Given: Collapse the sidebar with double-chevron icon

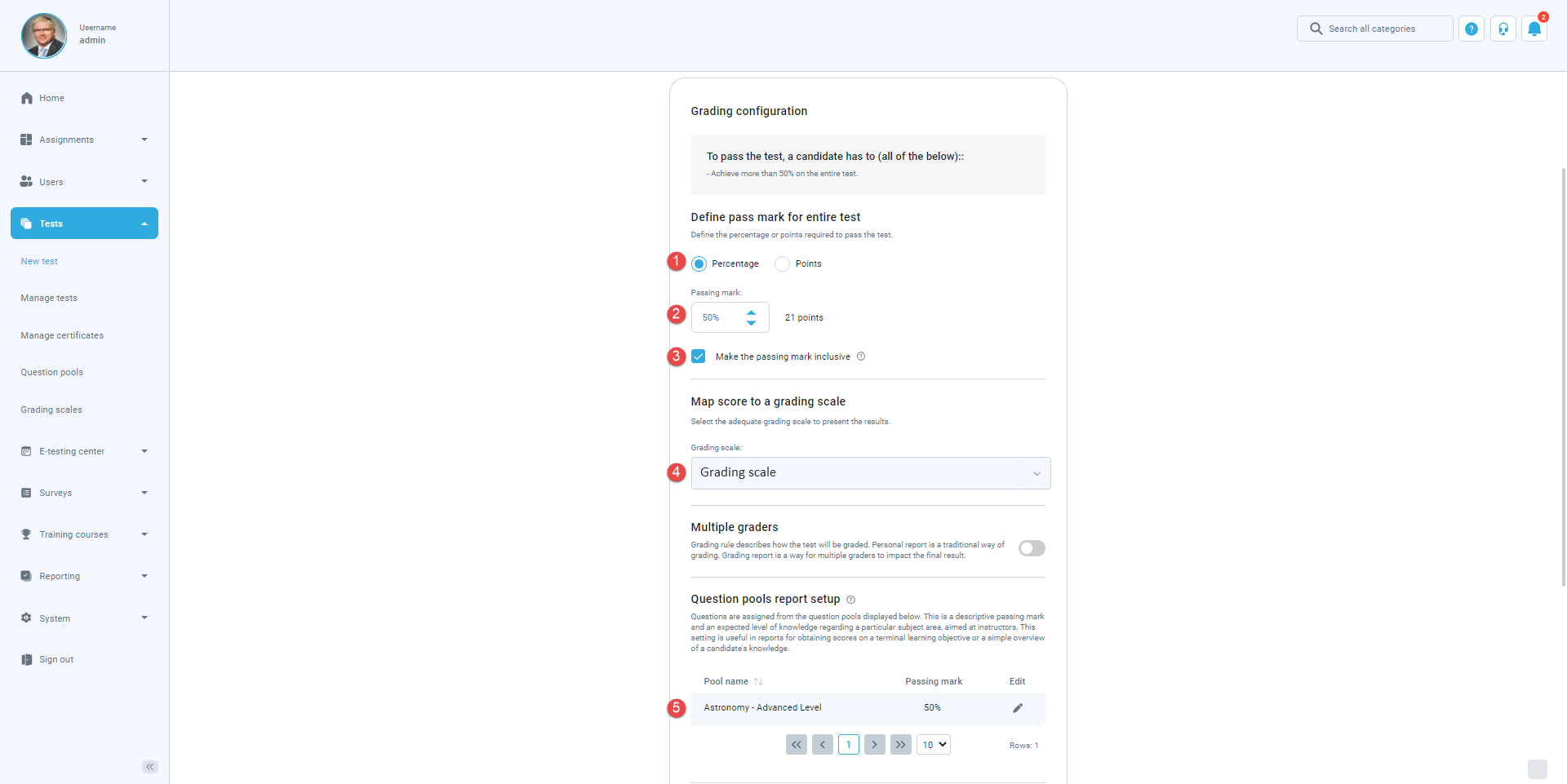Looking at the screenshot, I should click(150, 767).
